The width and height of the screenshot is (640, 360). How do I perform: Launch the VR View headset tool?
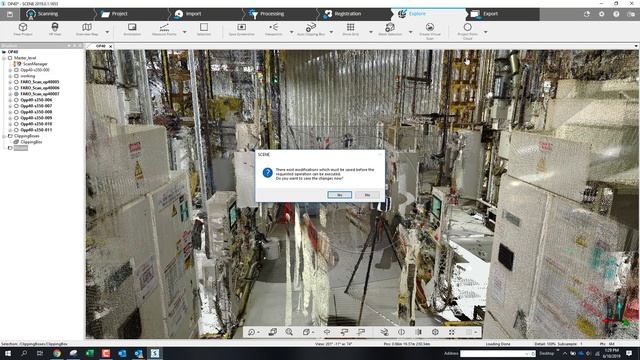pos(55,29)
